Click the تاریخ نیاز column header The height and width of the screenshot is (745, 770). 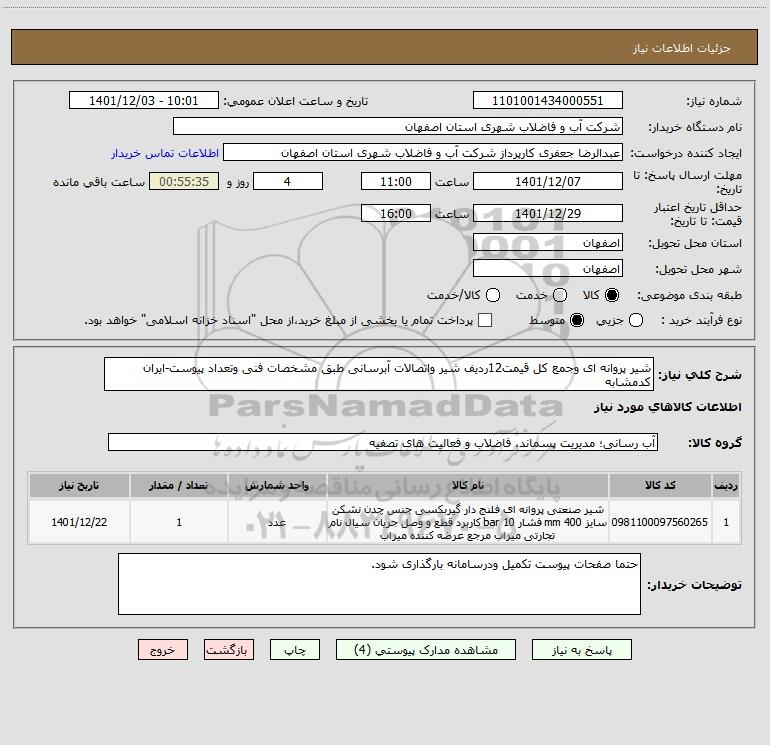coord(79,485)
